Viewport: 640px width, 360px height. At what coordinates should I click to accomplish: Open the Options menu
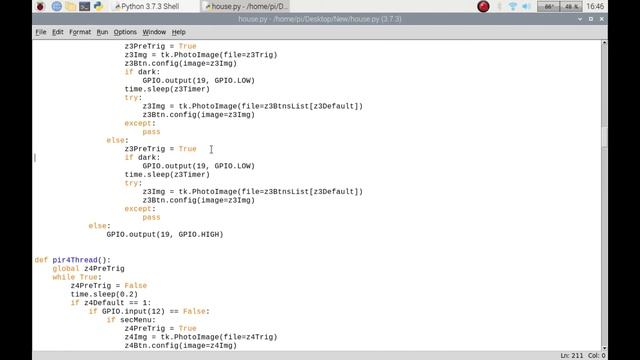[125, 32]
